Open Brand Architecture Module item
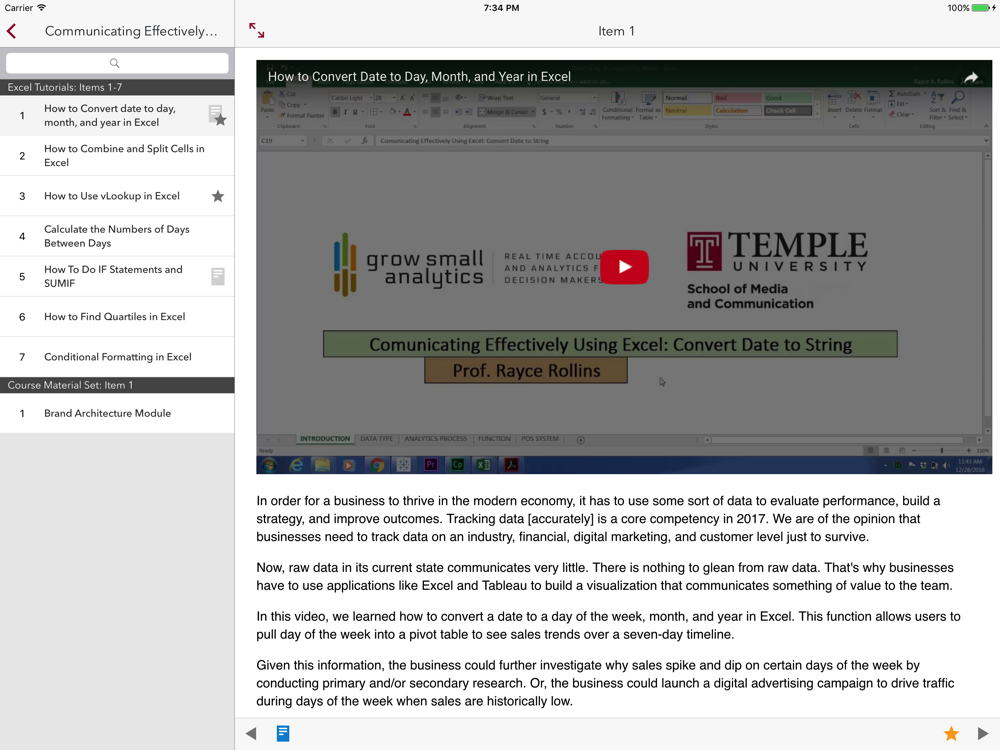The image size is (1000, 750). click(x=117, y=413)
